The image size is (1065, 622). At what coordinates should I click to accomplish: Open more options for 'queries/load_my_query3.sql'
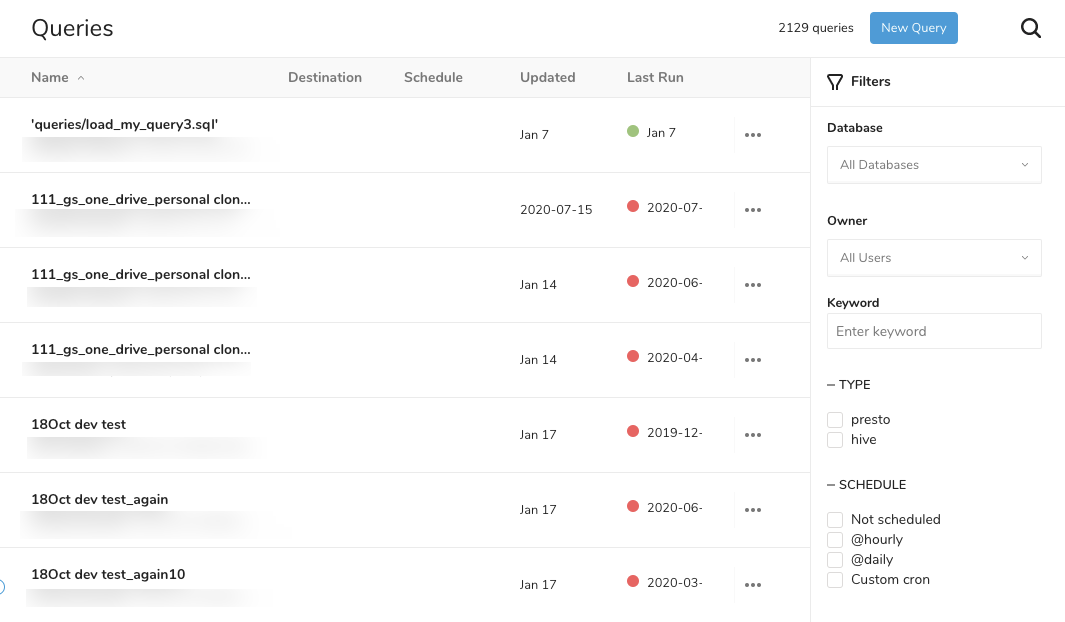coord(753,135)
